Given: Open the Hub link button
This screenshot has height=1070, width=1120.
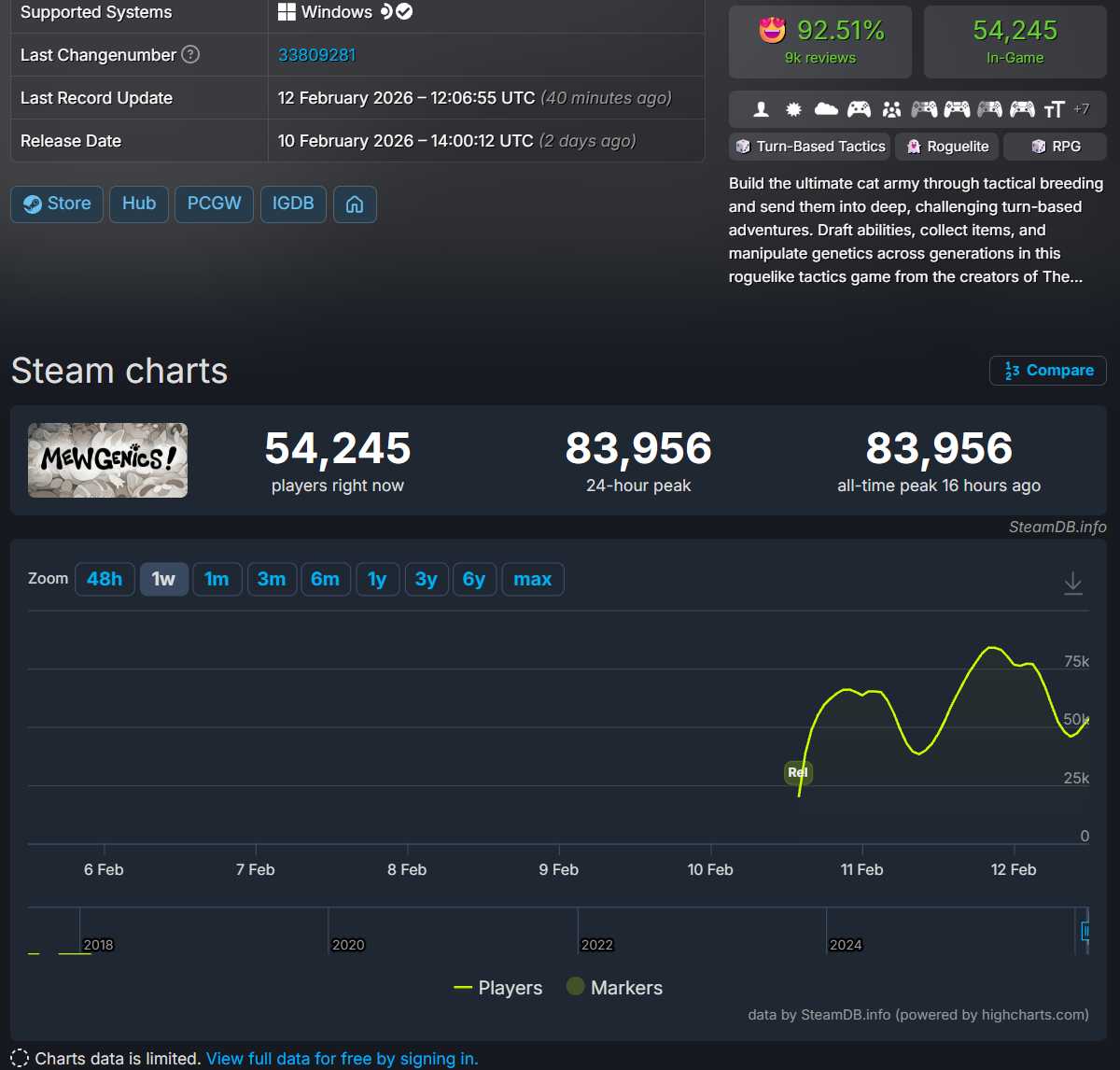Looking at the screenshot, I should [x=139, y=204].
